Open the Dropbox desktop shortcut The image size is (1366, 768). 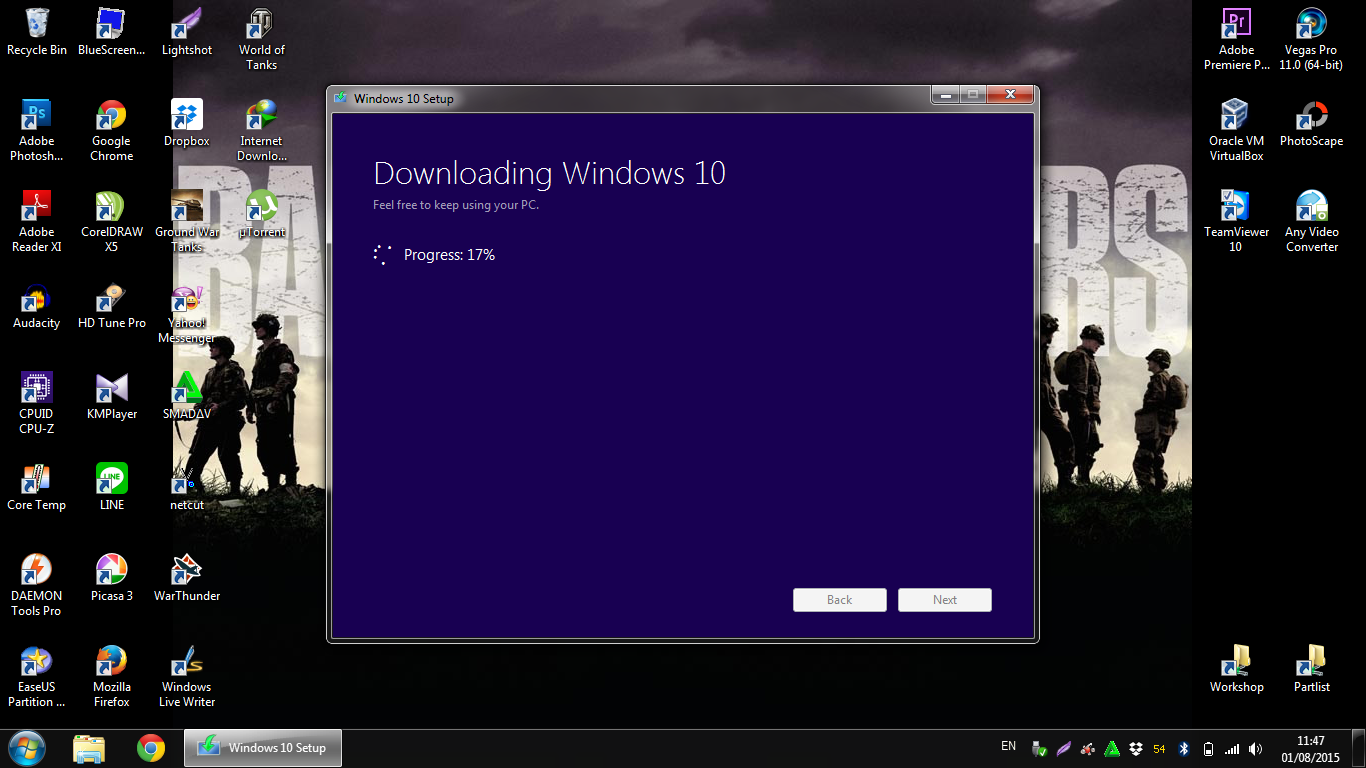187,123
